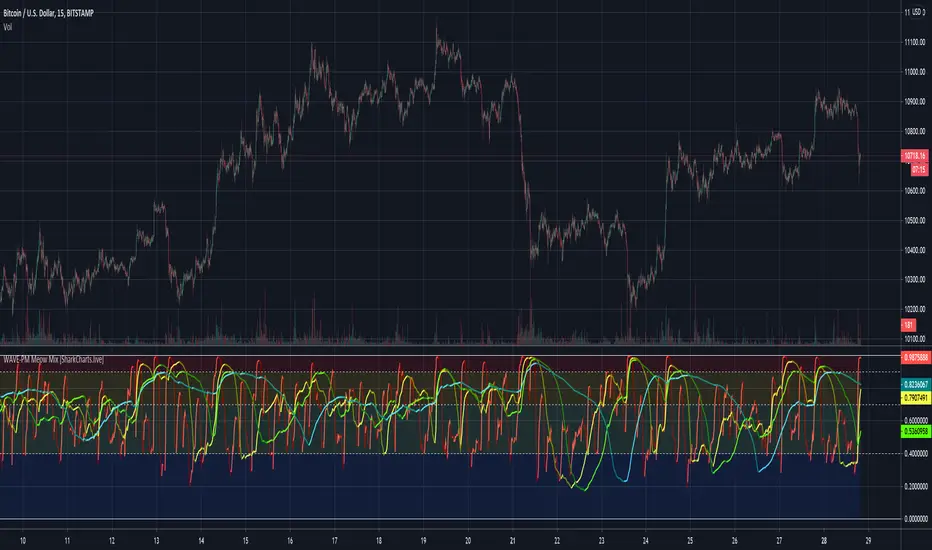Click the 10100.00 price axis label

click(915, 339)
